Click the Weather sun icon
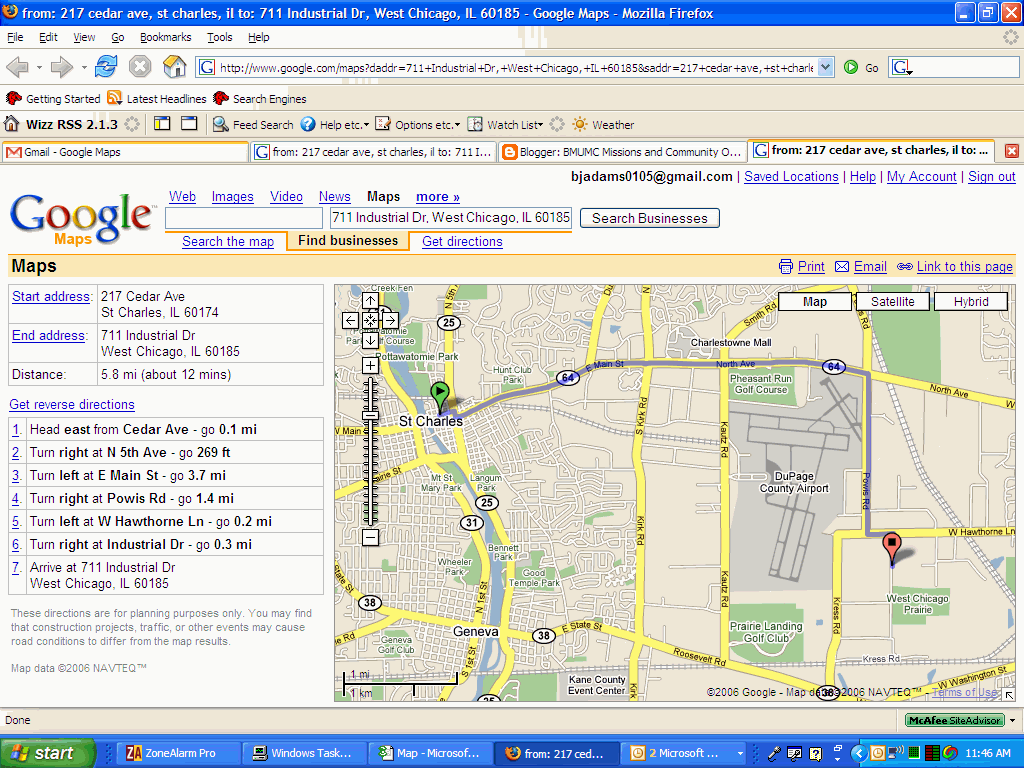 click(579, 124)
